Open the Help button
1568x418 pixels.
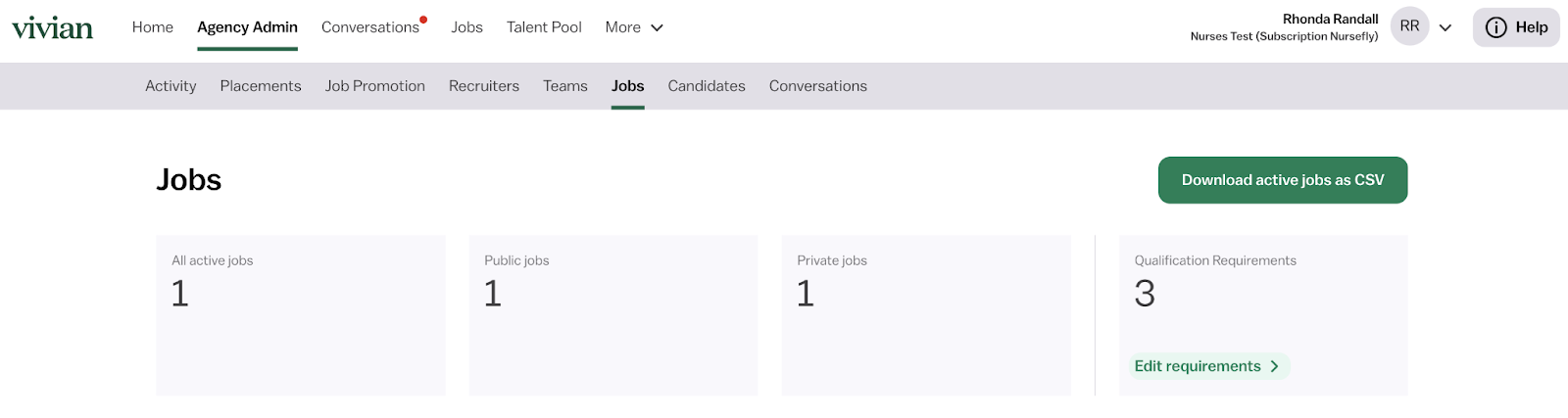(1516, 27)
